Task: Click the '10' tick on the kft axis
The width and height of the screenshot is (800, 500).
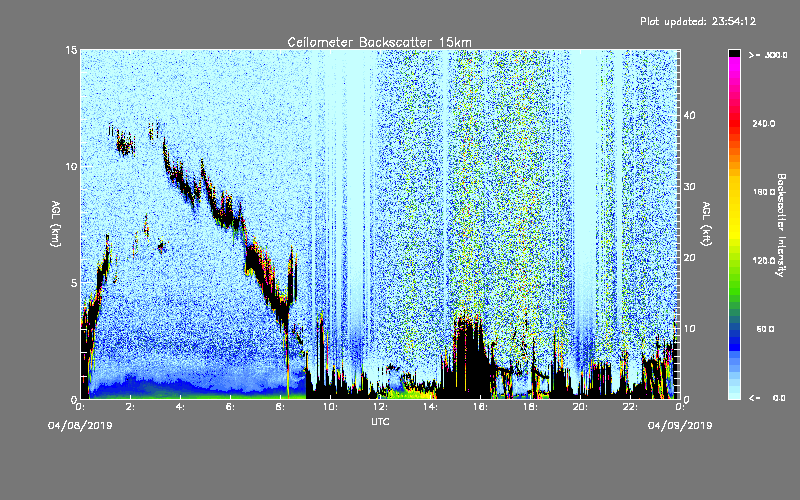Action: click(x=689, y=329)
